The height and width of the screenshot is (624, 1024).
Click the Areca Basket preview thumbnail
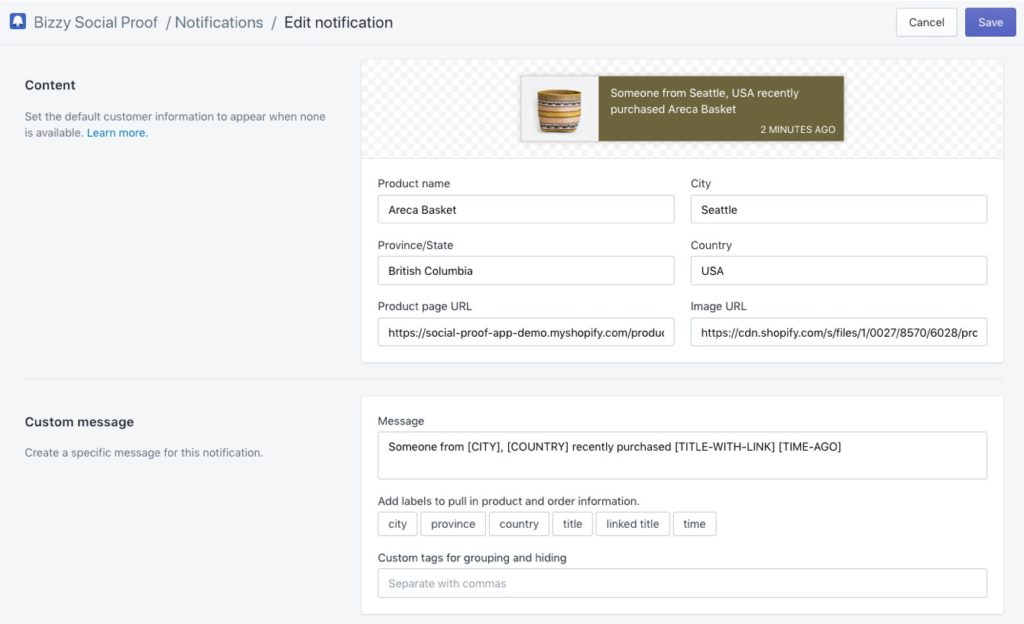click(x=560, y=109)
